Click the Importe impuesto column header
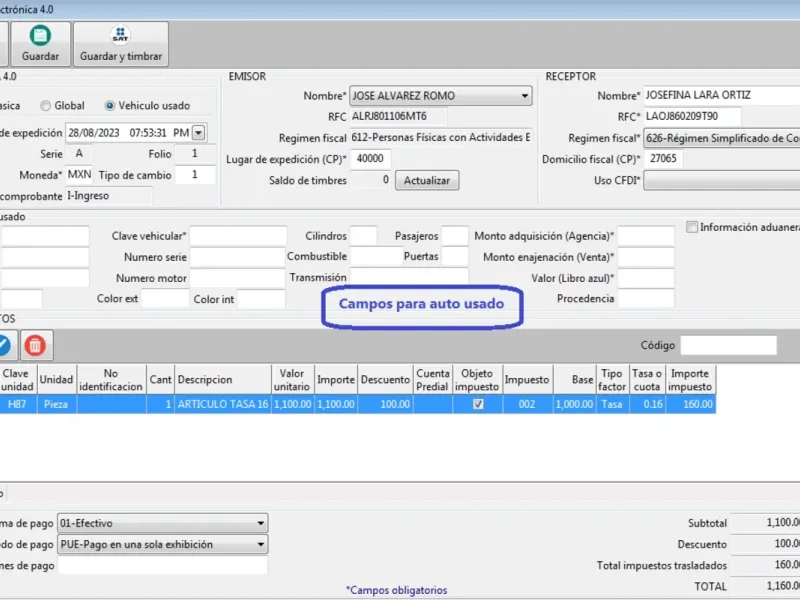 coord(690,379)
